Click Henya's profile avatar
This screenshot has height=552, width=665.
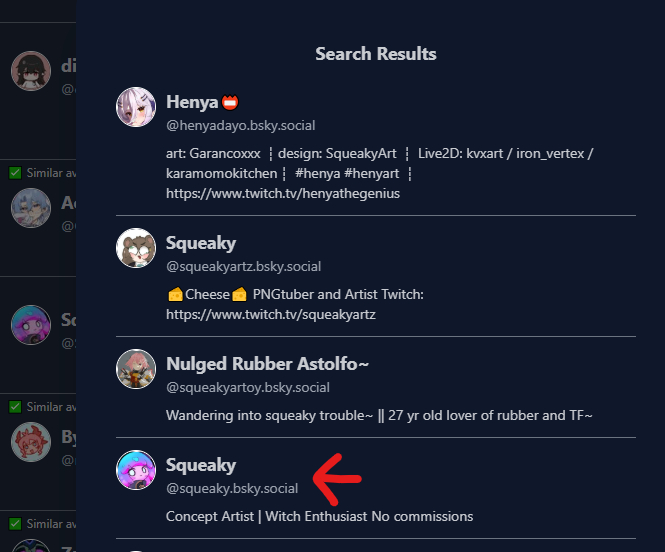(136, 107)
